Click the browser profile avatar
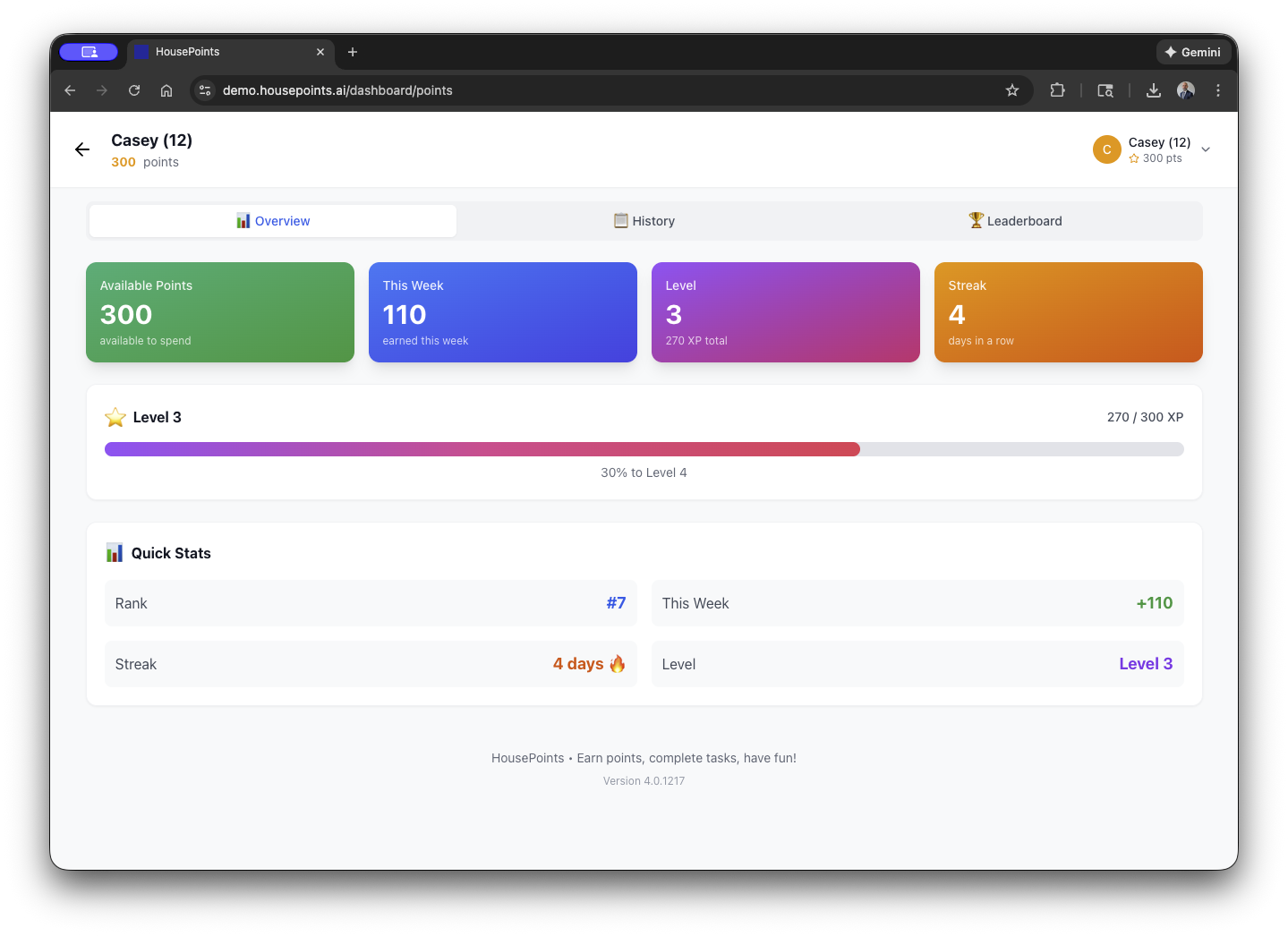The image size is (1288, 936). coord(1186,90)
